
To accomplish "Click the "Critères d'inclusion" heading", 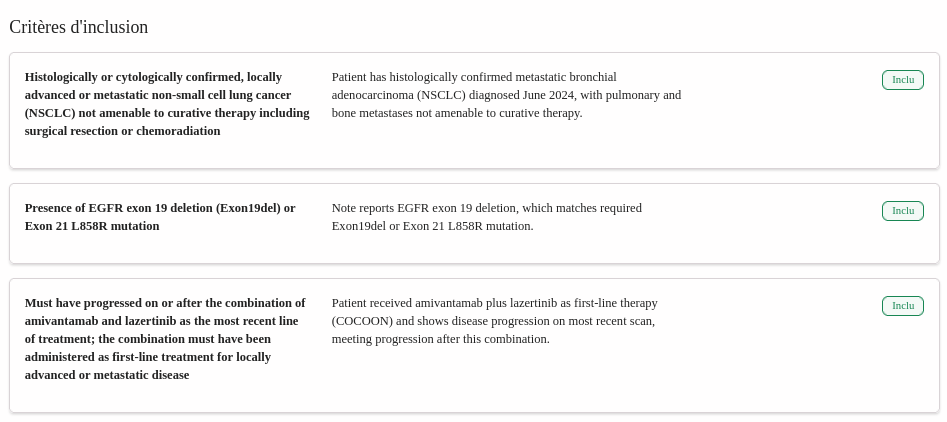I will [79, 27].
